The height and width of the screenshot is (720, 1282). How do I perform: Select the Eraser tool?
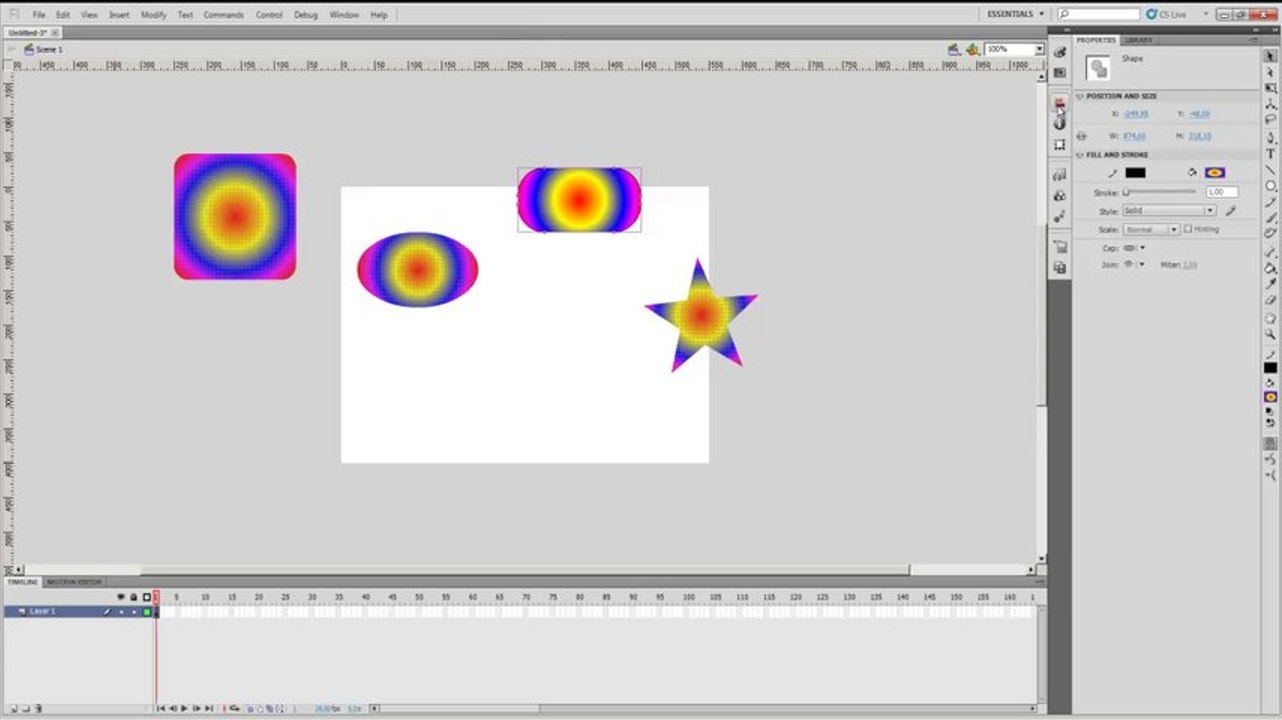point(1271,299)
